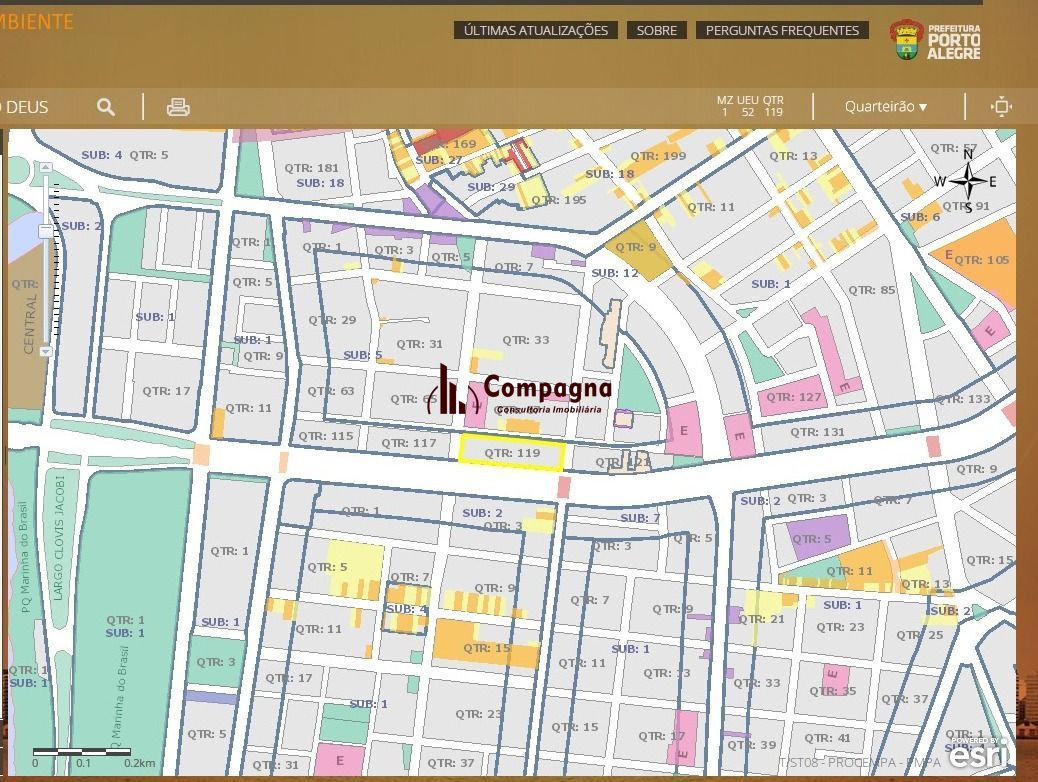Viewport: 1038px width, 782px height.
Task: Select pink block QTR: 127
Action: point(793,397)
